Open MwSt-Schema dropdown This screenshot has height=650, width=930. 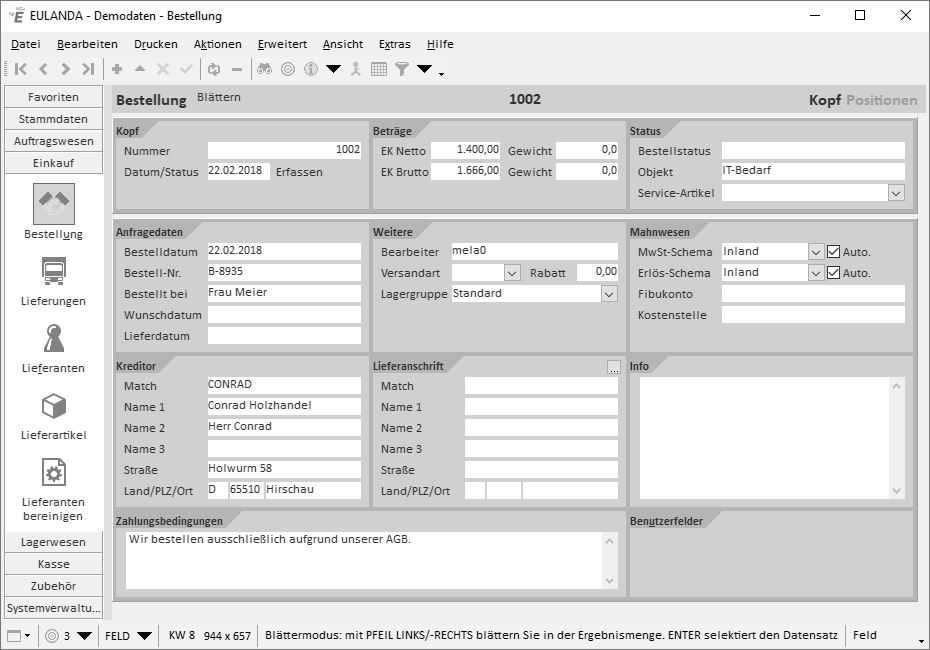click(816, 251)
